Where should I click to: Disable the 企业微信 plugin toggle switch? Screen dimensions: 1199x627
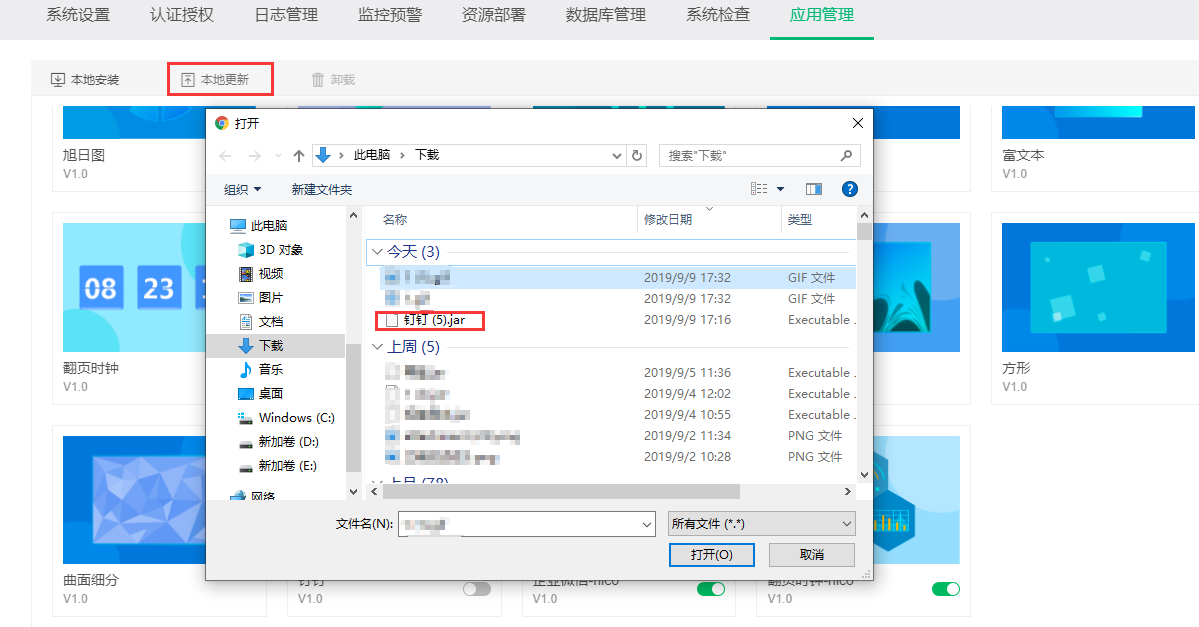711,589
